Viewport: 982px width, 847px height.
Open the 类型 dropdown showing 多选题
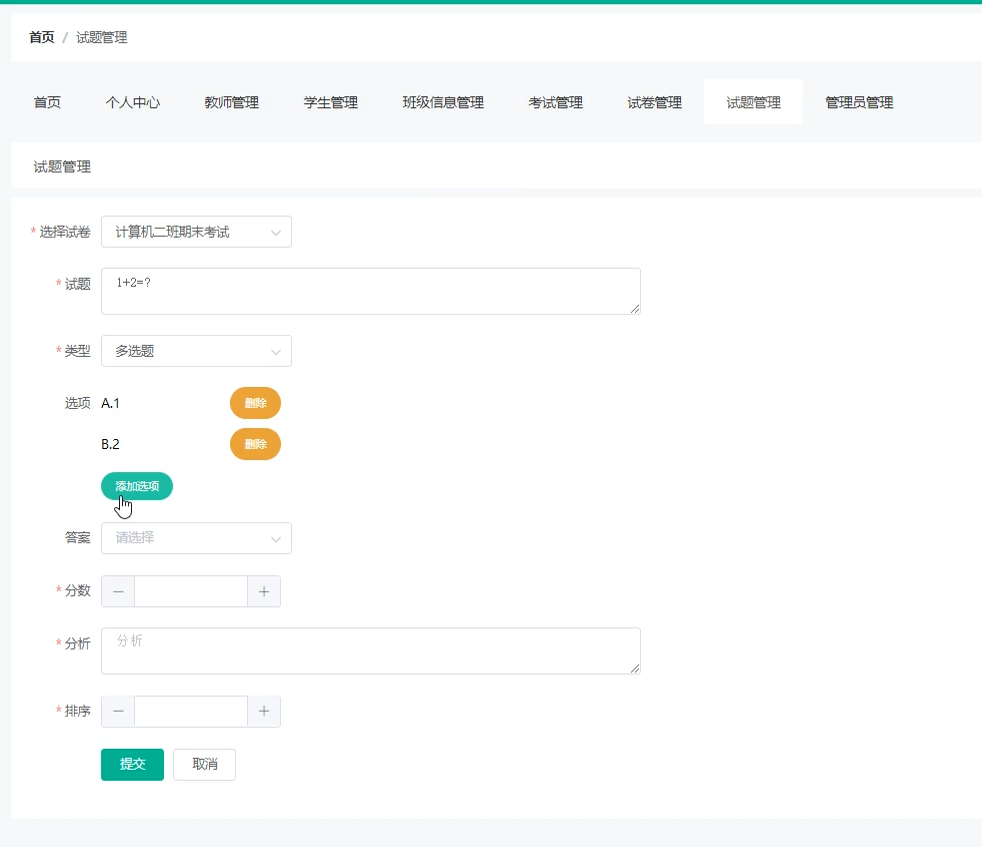pos(196,351)
